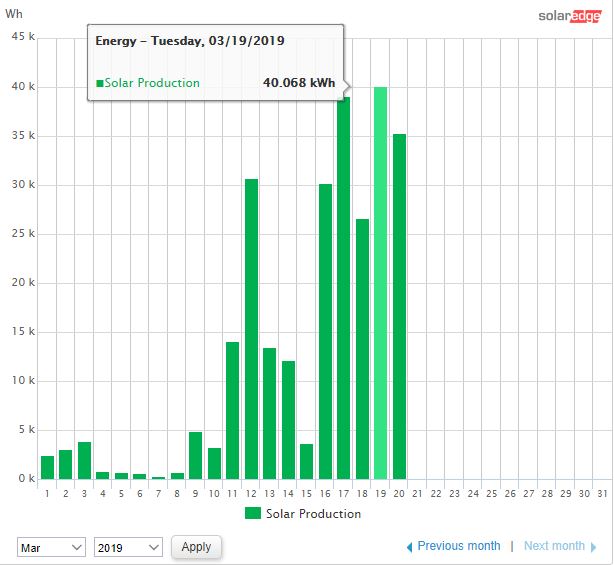Screen dimensions: 614x565
Task: Click the Next month link
Action: coord(554,546)
